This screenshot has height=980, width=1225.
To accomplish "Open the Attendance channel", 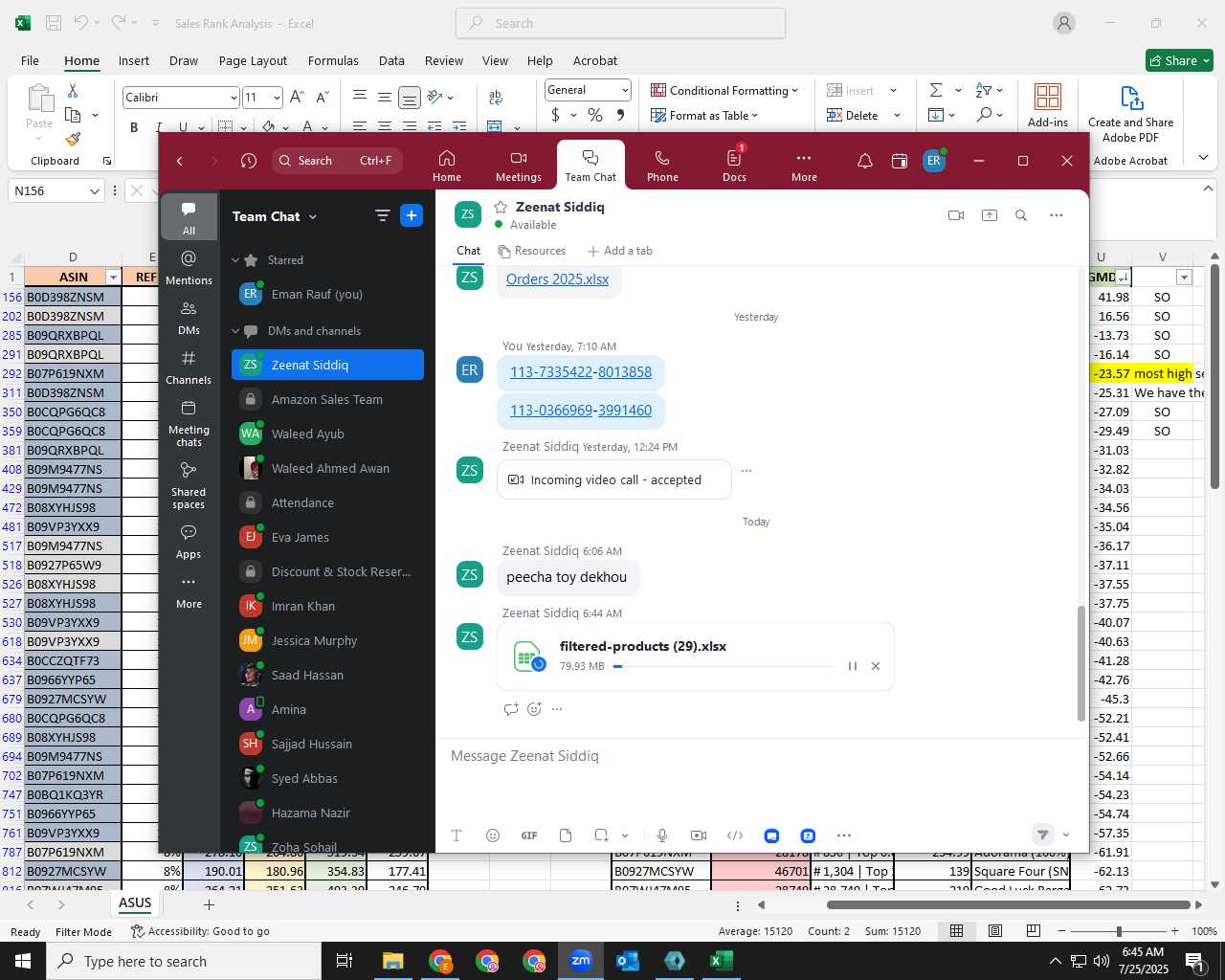I will coord(327,502).
